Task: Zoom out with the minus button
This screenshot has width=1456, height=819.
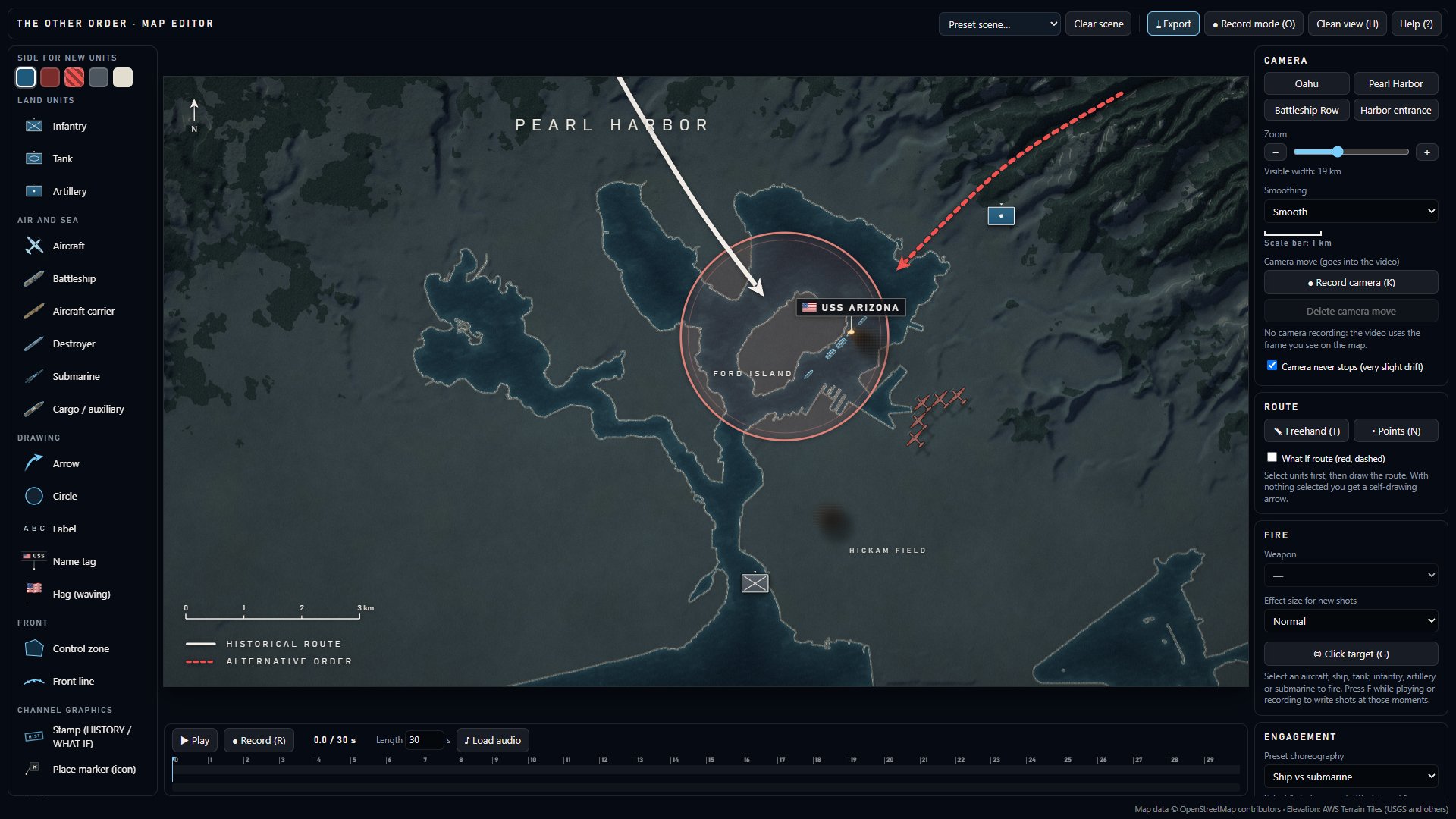Action: point(1276,152)
